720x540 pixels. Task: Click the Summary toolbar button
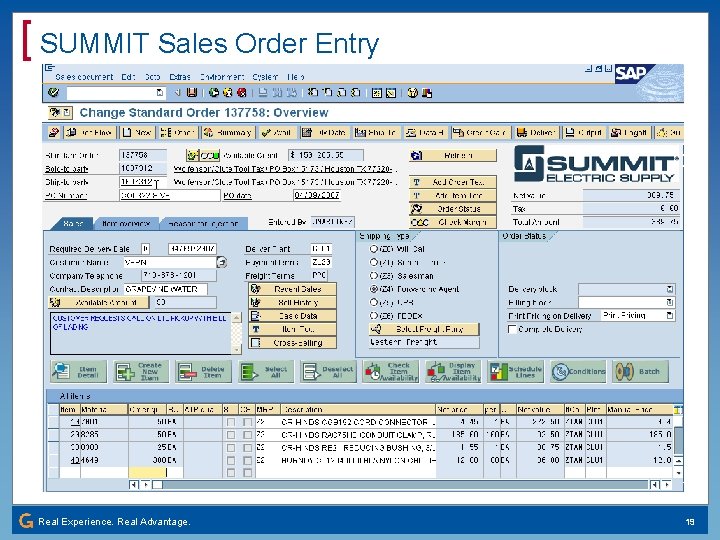click(228, 133)
